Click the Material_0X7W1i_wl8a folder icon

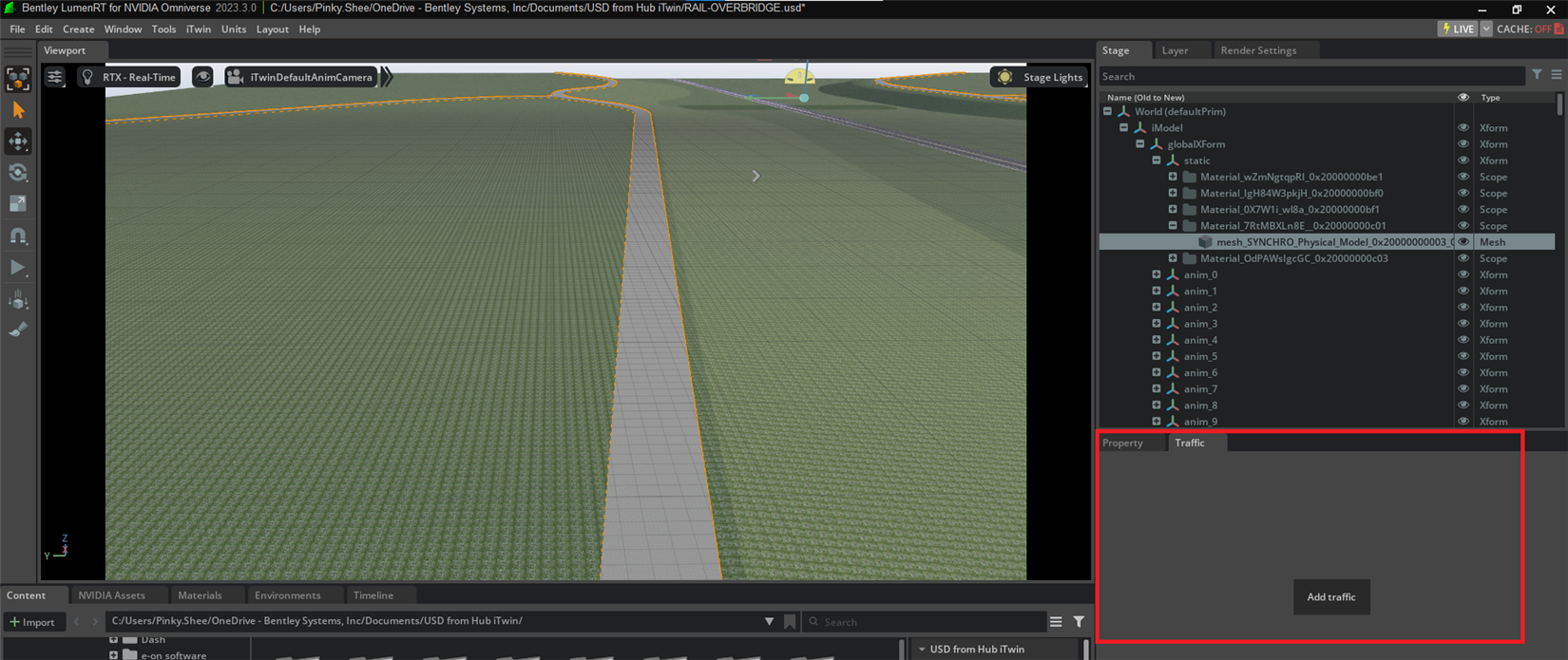coord(1189,209)
